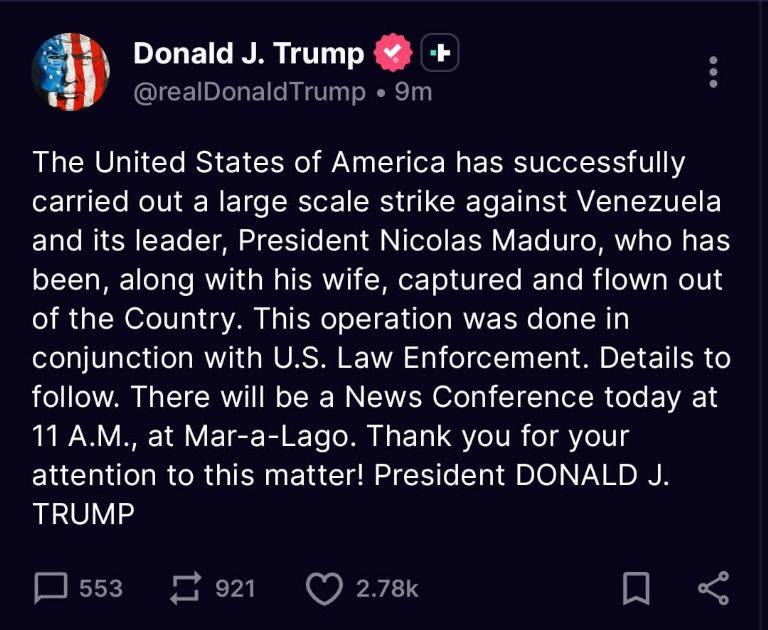Viewport: 768px width, 630px height.
Task: Click the red verified checkmark badge
Action: pyautogui.click(x=392, y=53)
